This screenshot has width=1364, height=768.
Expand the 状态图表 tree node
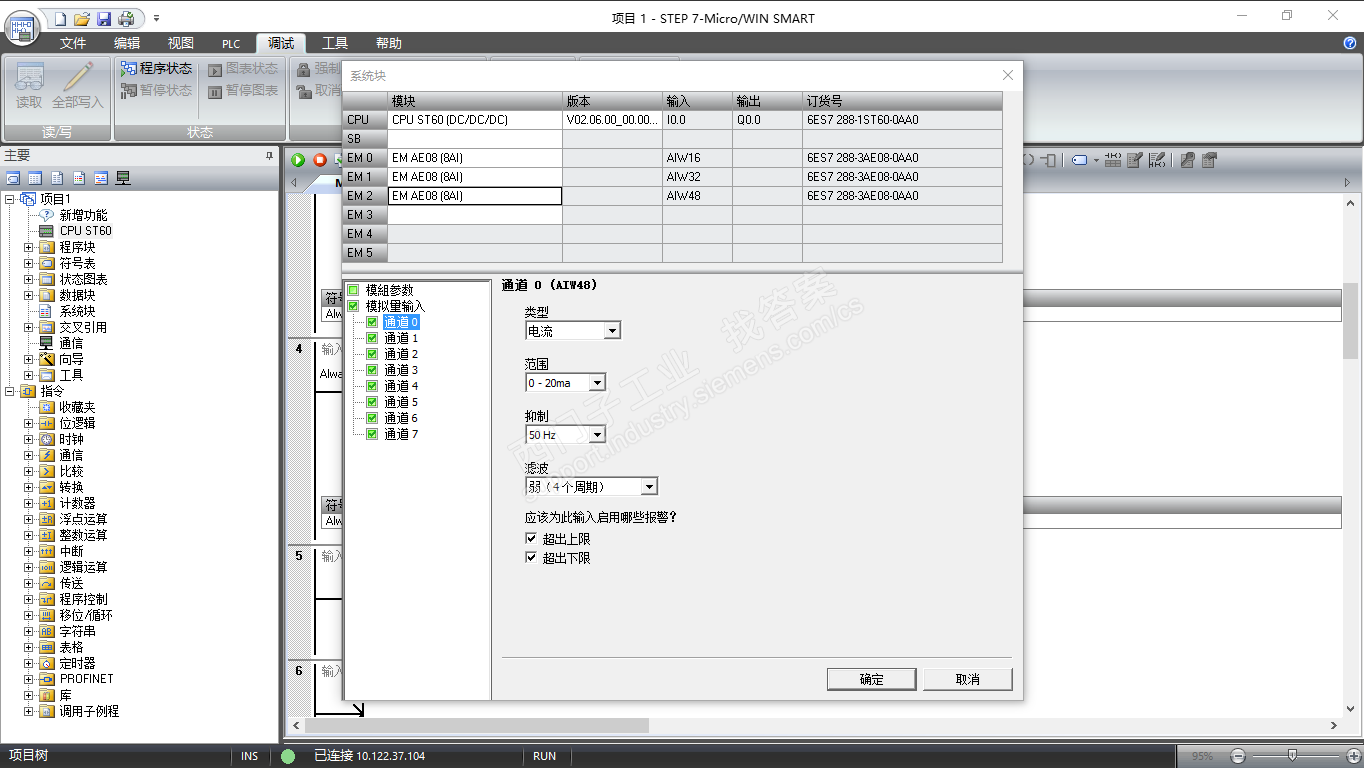(29, 279)
